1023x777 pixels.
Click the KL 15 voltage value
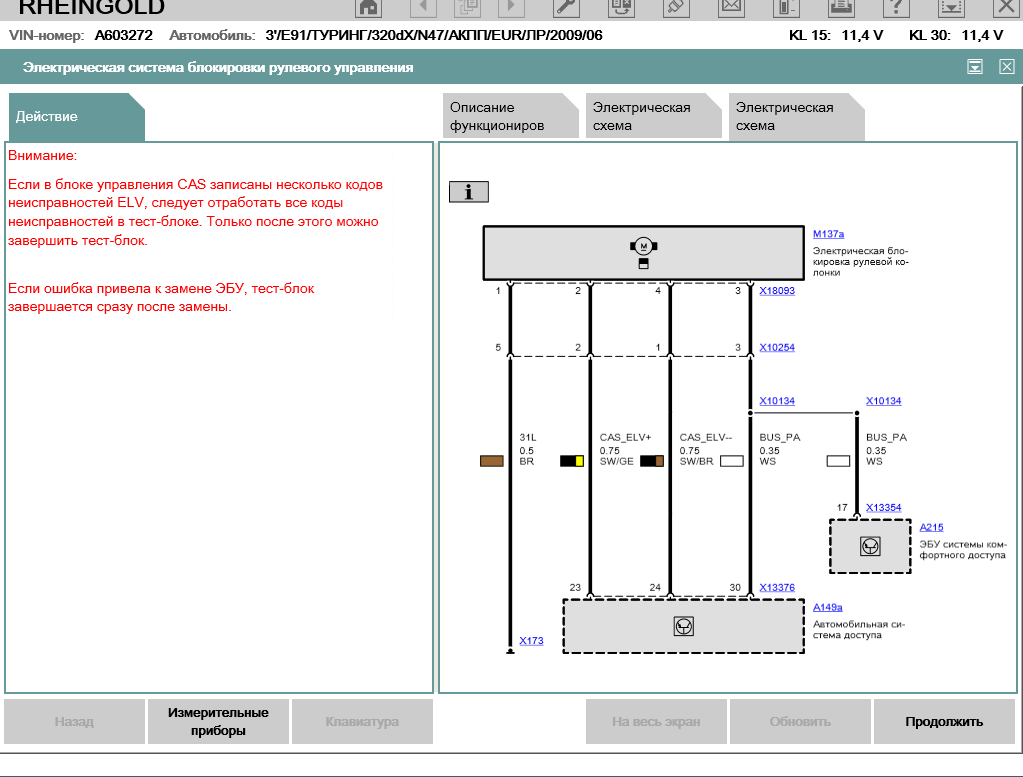(862, 35)
